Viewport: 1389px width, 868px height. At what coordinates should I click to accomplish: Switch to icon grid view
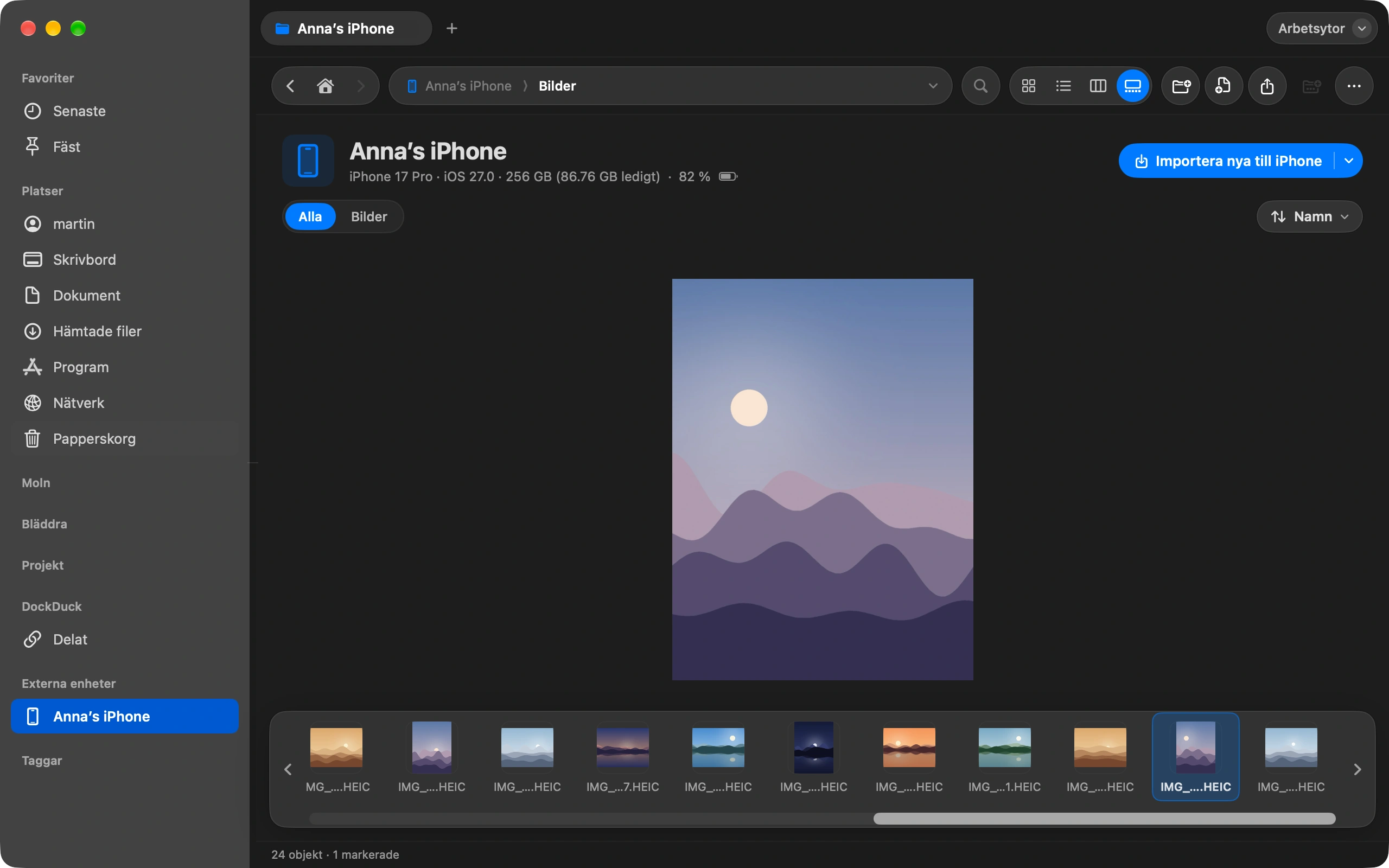pos(1029,86)
